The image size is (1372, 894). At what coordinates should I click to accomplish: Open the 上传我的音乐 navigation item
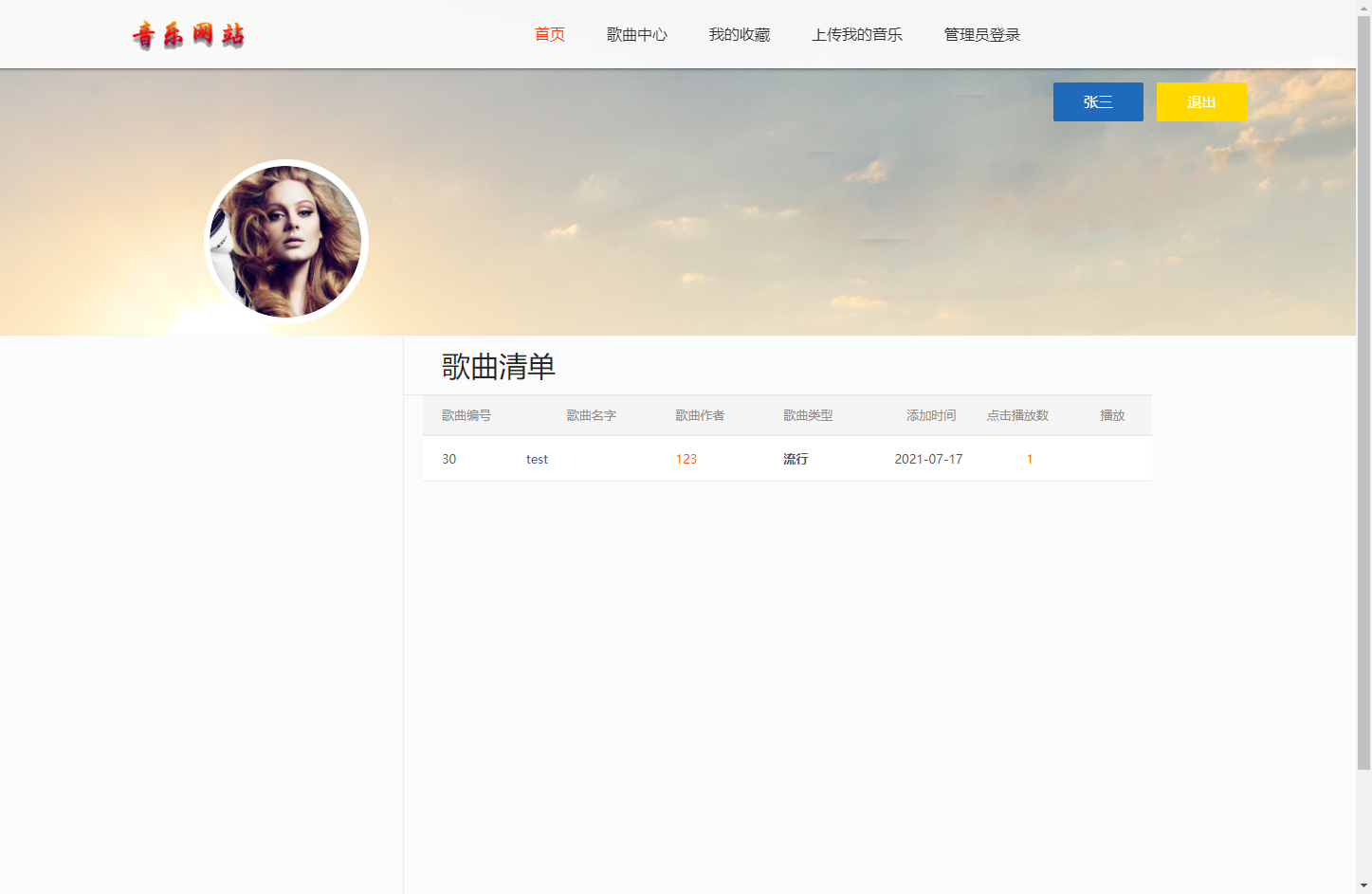tap(857, 34)
